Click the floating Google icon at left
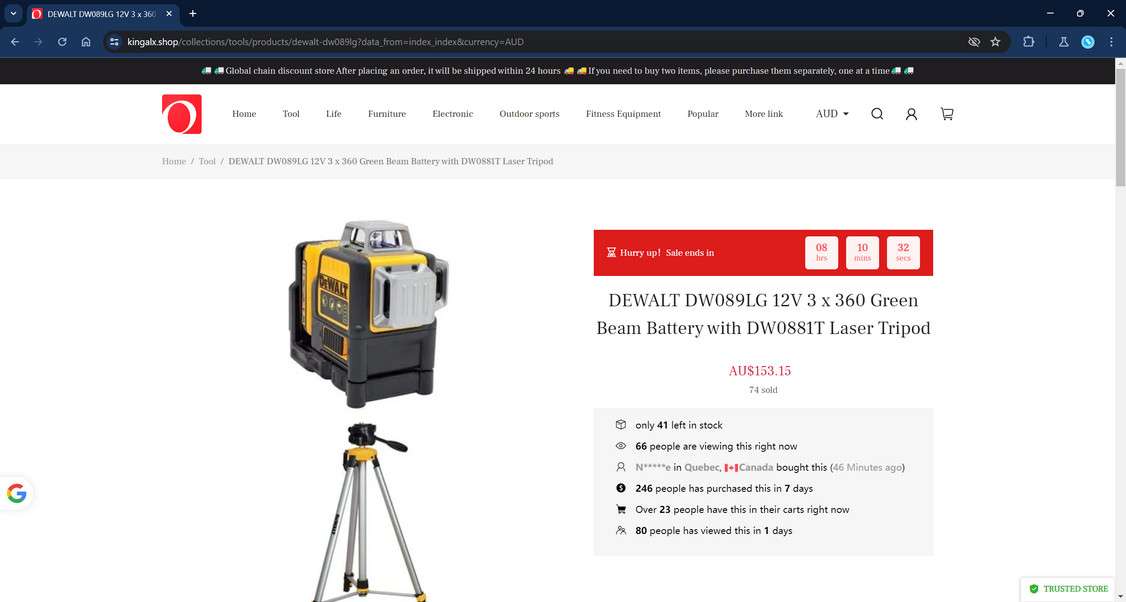The height and width of the screenshot is (602, 1126). click(x=17, y=494)
